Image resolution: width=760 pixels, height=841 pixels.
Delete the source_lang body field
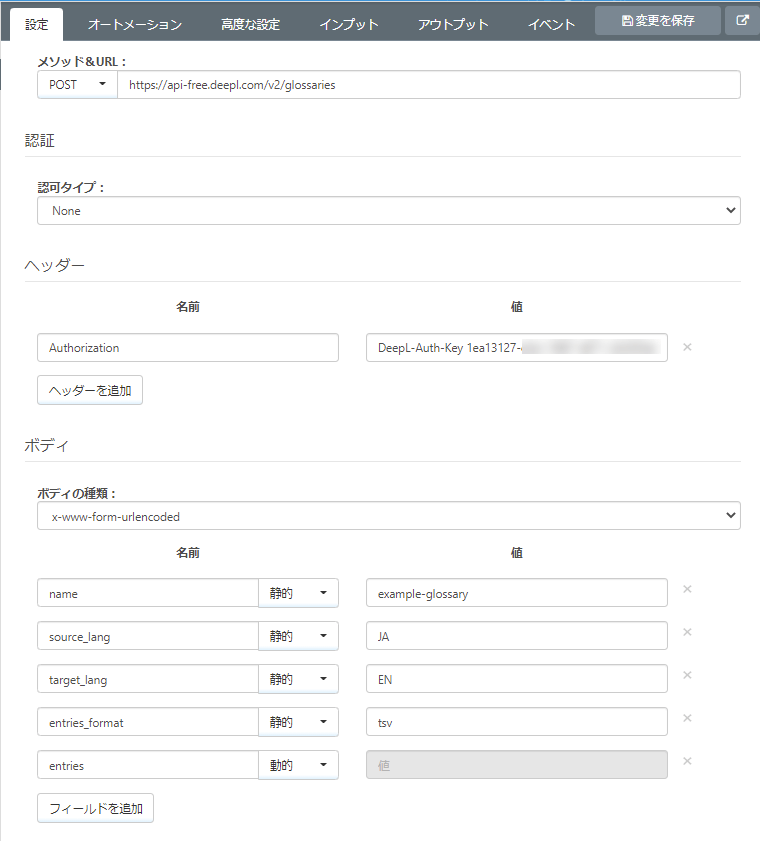pos(687,632)
